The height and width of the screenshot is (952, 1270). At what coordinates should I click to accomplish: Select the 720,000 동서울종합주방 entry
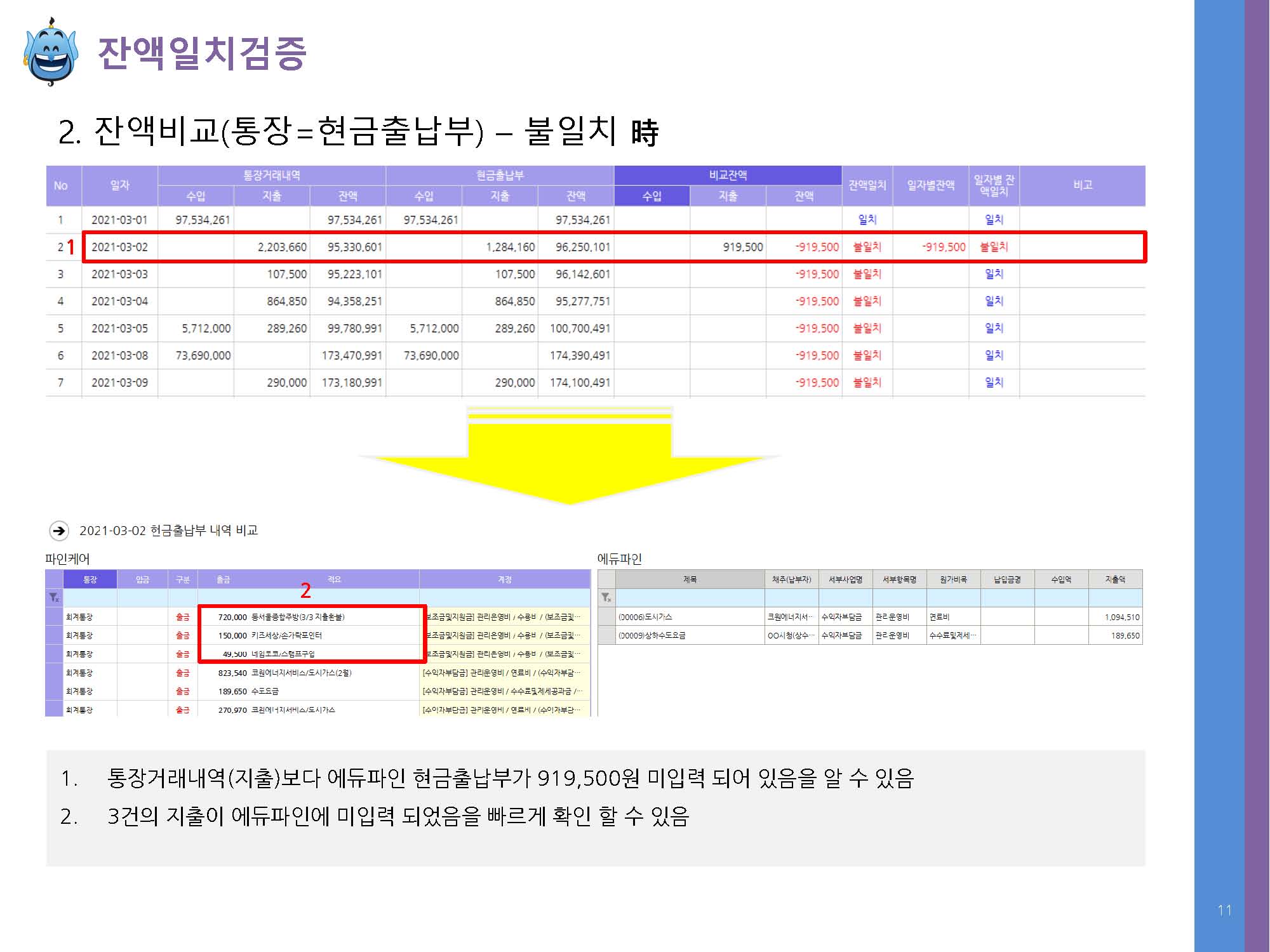(281, 617)
